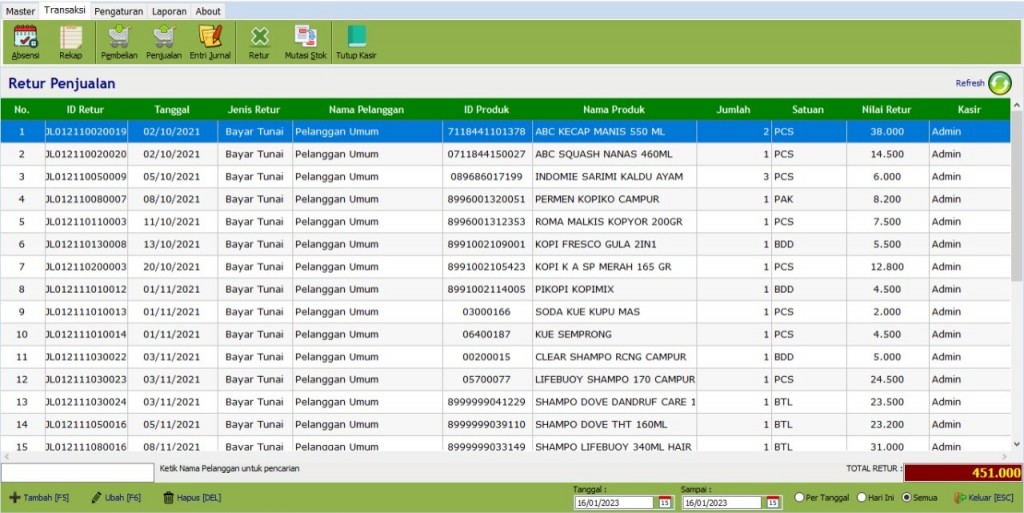
Task: Open the About tab
Action: (208, 11)
